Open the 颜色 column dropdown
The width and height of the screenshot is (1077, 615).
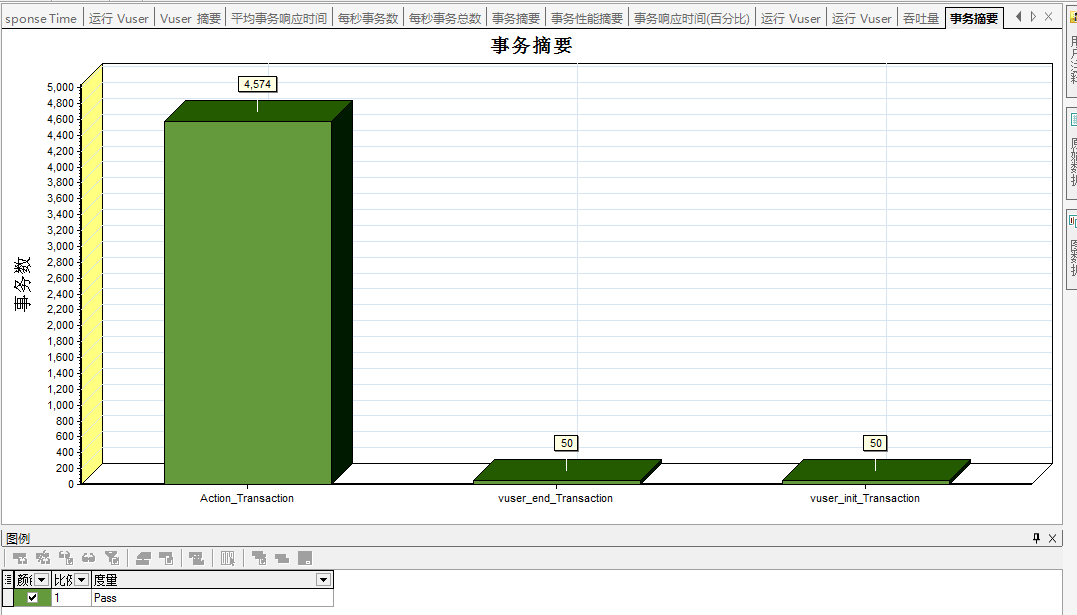(40, 579)
